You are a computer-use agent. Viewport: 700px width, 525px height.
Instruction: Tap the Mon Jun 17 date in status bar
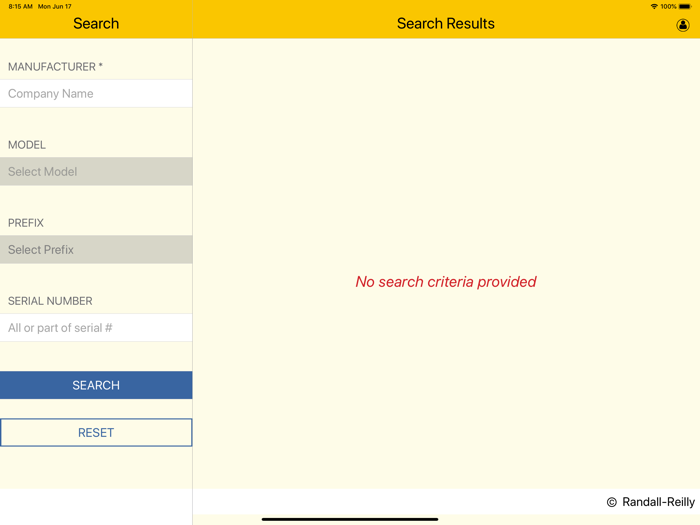pos(54,6)
